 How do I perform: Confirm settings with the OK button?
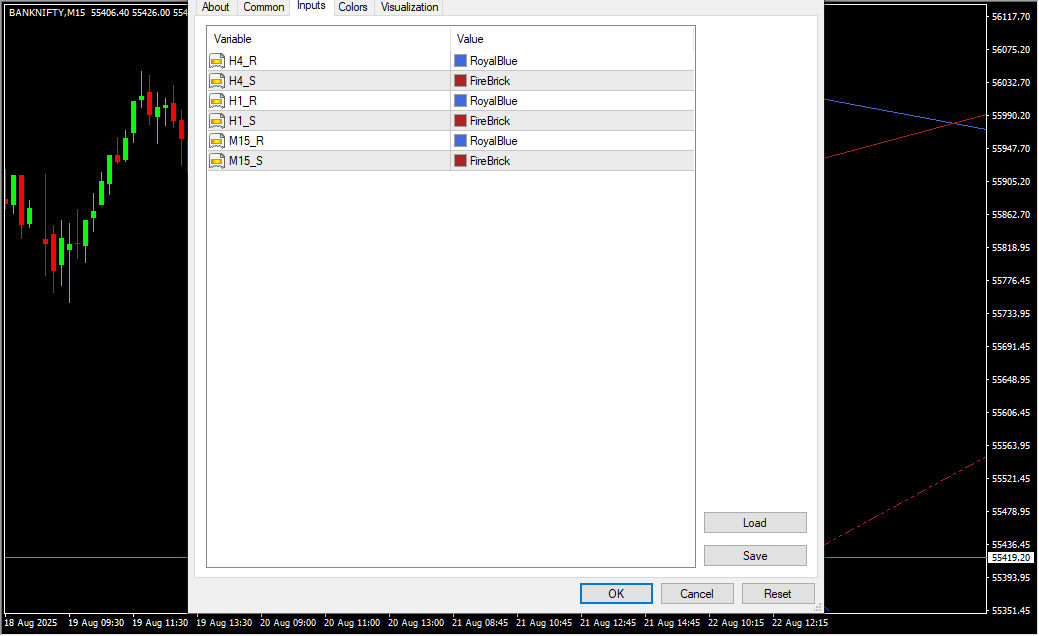[616, 594]
